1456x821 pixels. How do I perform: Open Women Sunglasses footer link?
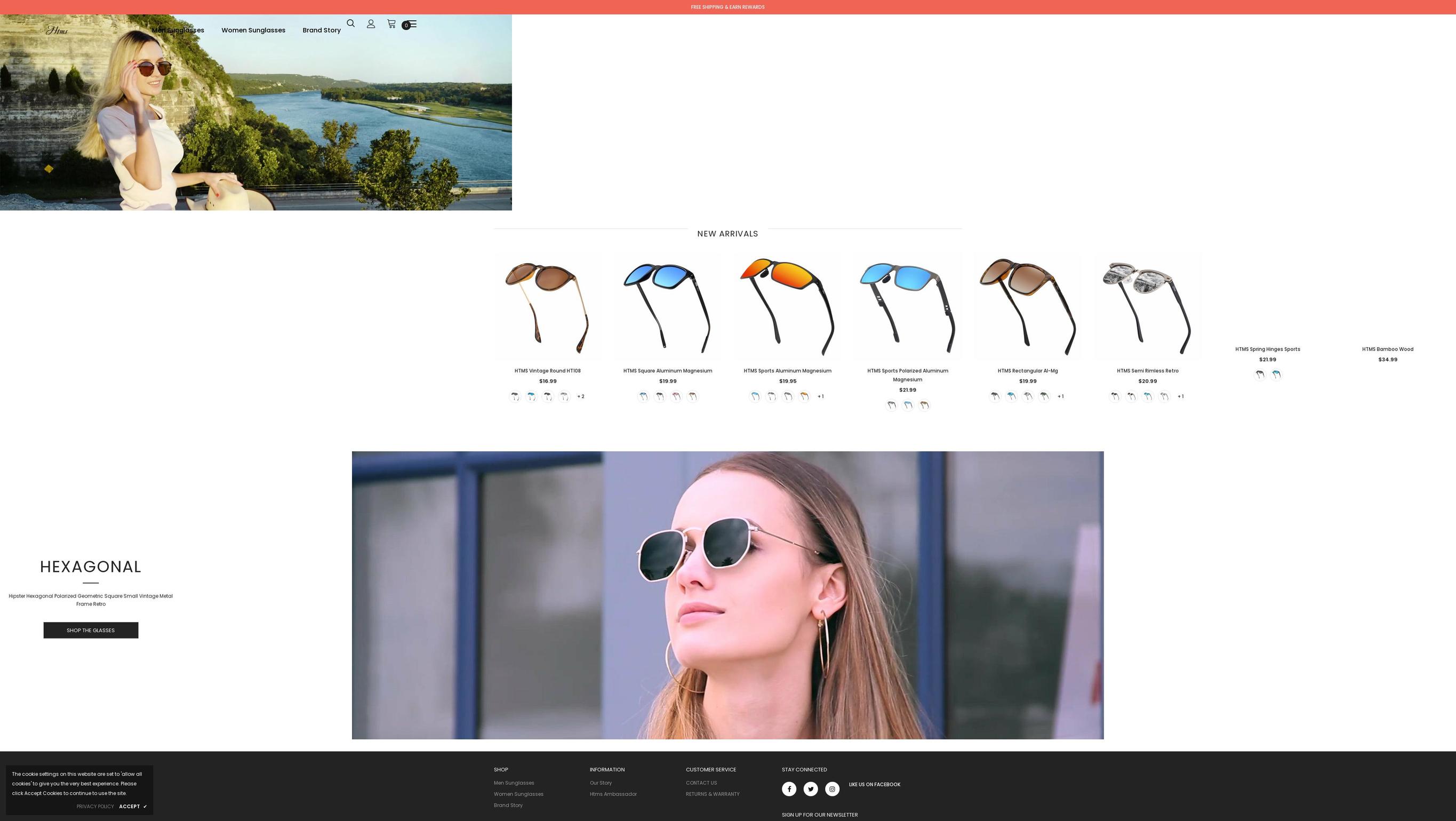pos(518,794)
